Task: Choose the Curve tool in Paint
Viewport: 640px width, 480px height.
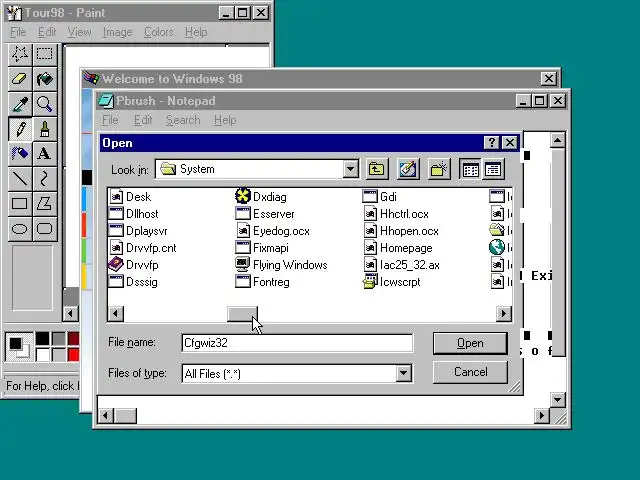Action: pos(44,179)
